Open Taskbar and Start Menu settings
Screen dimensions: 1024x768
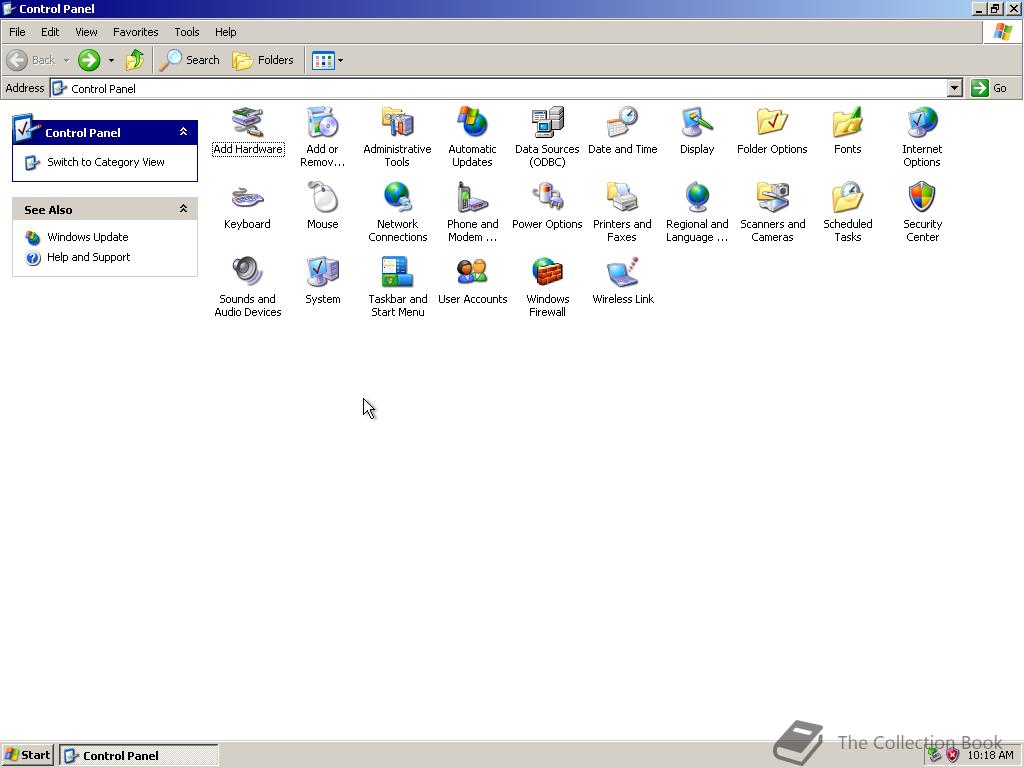tap(397, 287)
